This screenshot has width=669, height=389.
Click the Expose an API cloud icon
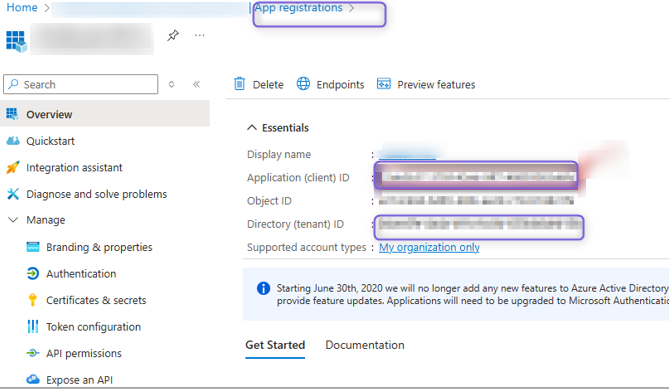tap(33, 379)
